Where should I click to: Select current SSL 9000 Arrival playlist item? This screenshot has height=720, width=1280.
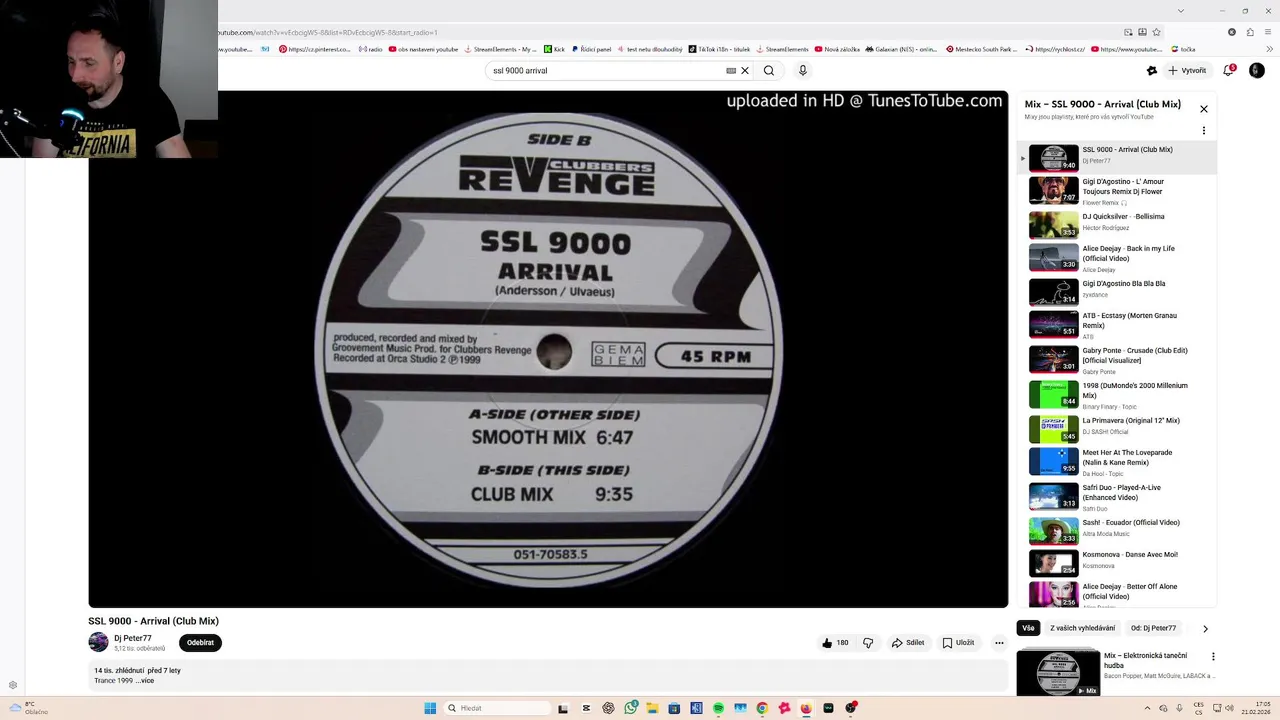tap(1118, 158)
